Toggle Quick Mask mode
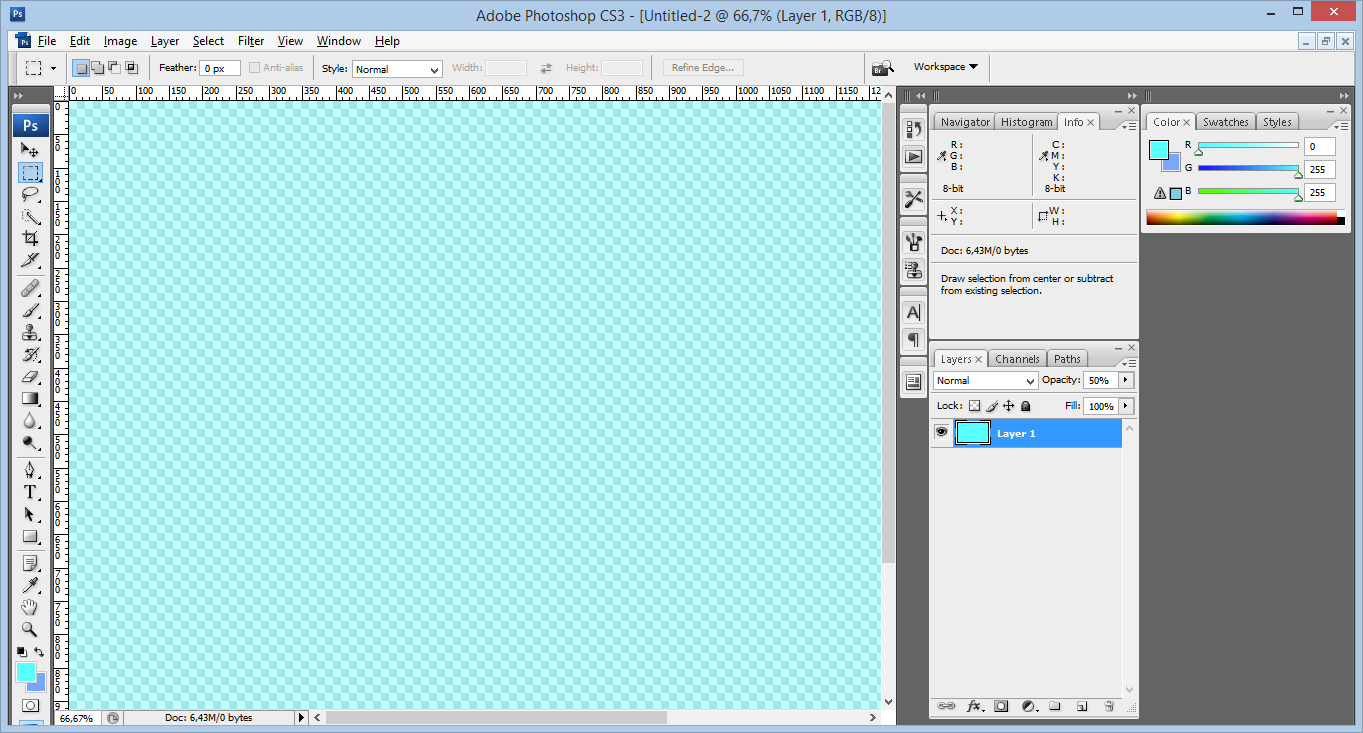This screenshot has width=1363, height=733. [x=30, y=706]
